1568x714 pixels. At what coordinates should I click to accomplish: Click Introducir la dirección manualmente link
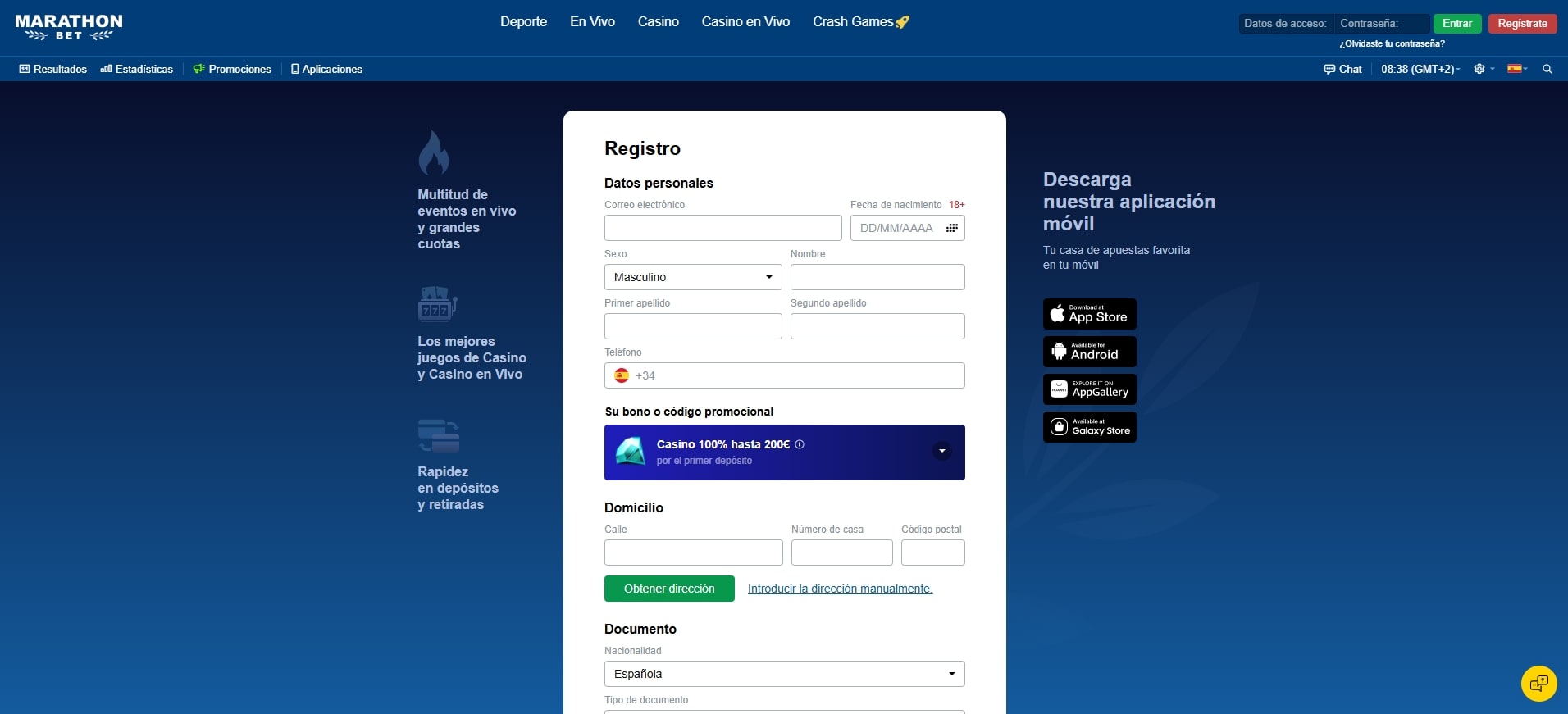(840, 589)
